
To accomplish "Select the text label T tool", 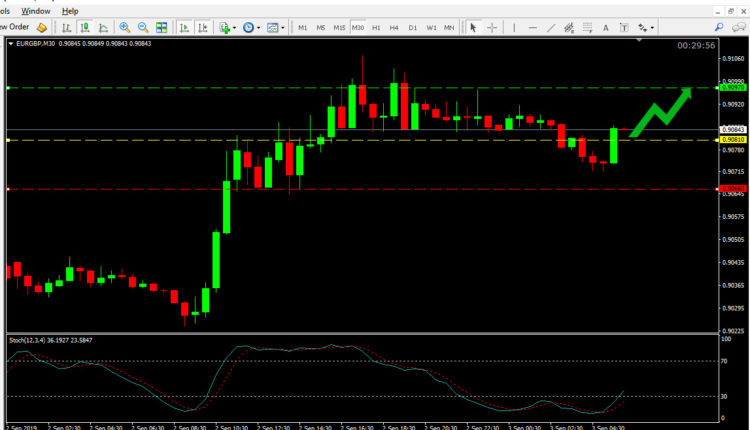I will pyautogui.click(x=624, y=28).
